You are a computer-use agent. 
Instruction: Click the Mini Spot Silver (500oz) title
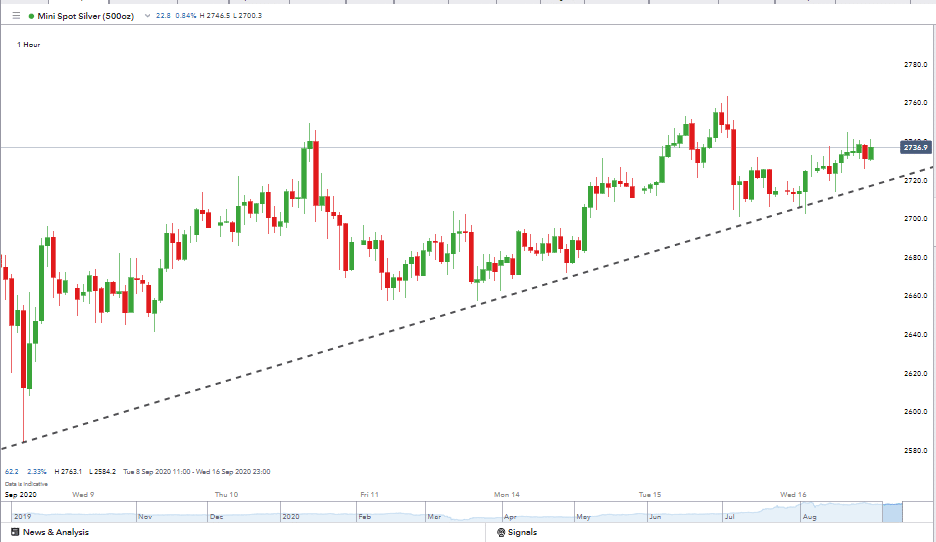87,16
